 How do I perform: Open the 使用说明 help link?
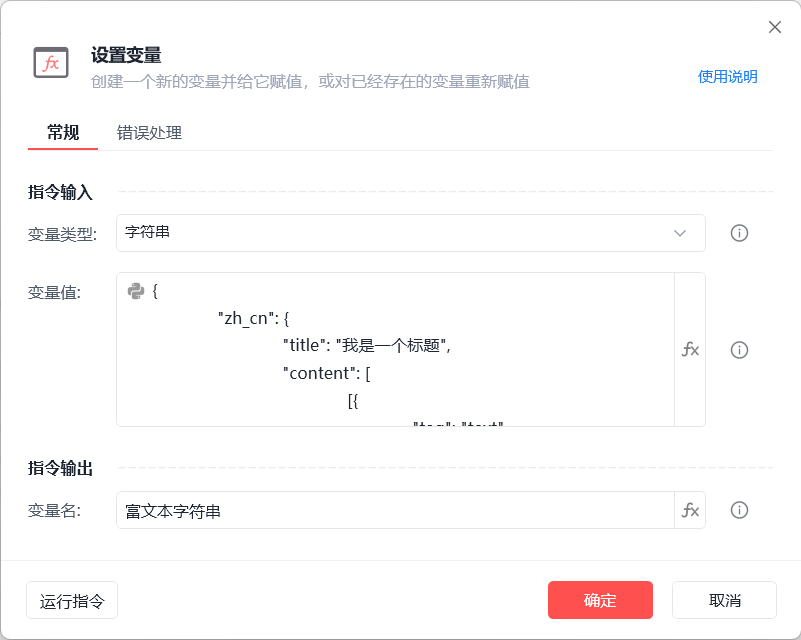[x=727, y=77]
